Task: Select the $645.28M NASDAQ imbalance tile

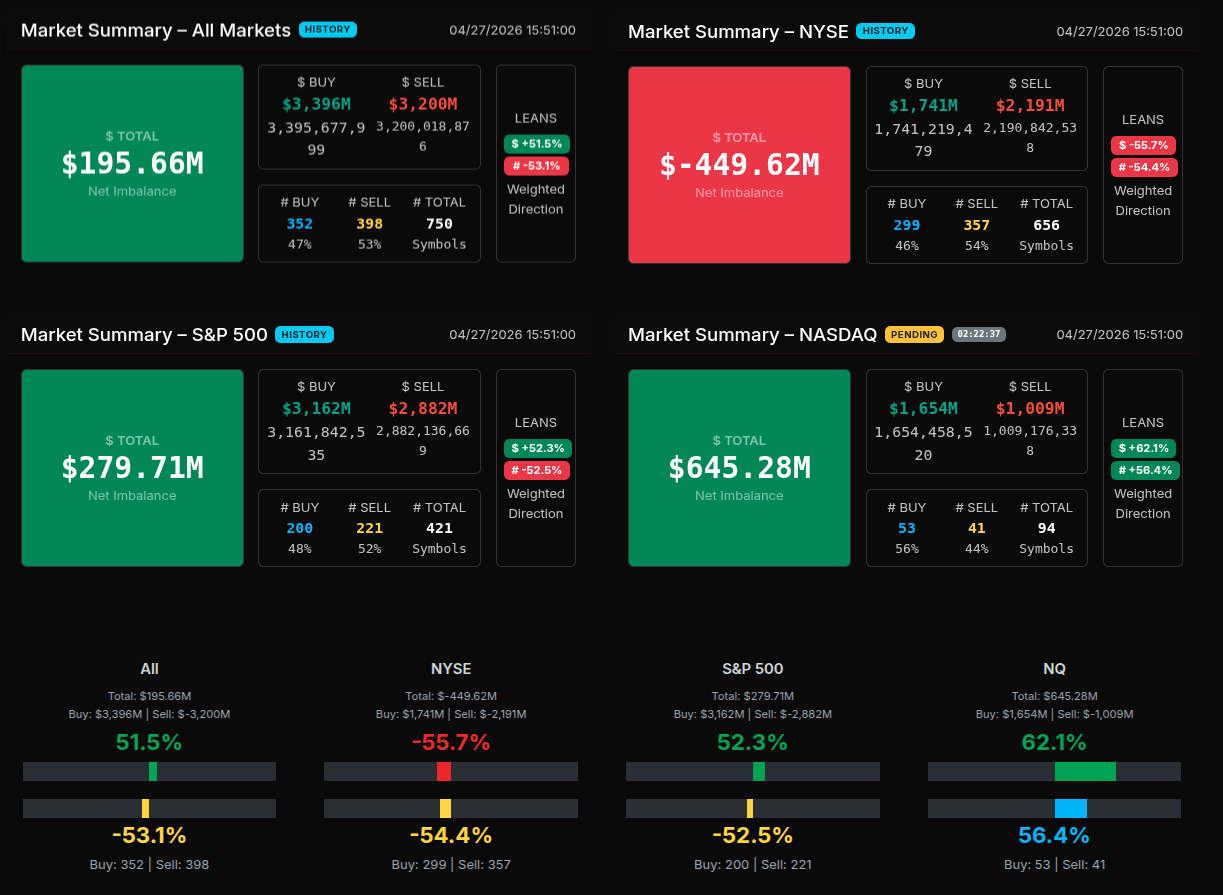Action: click(x=739, y=468)
